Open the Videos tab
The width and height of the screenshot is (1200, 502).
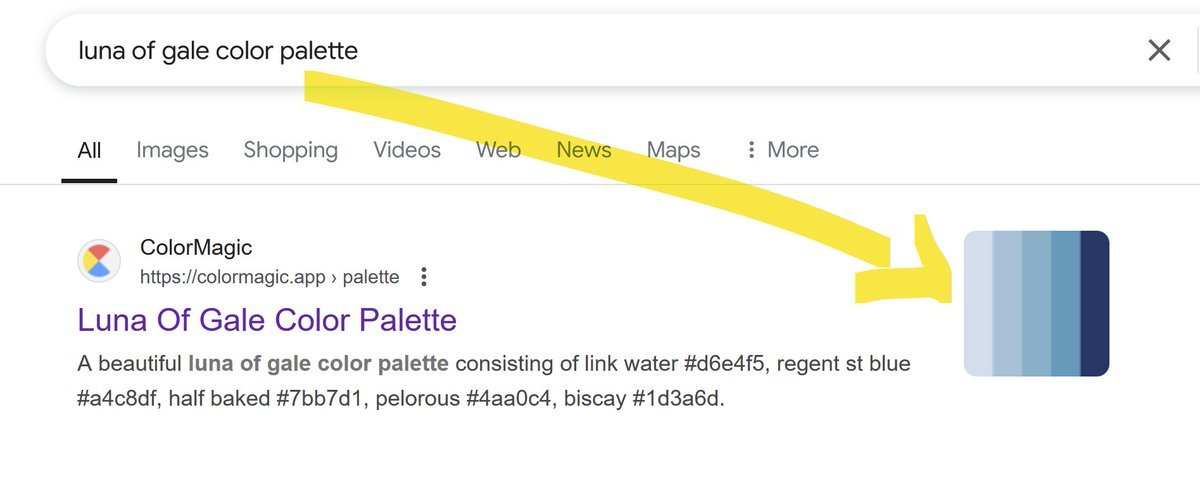(x=407, y=150)
